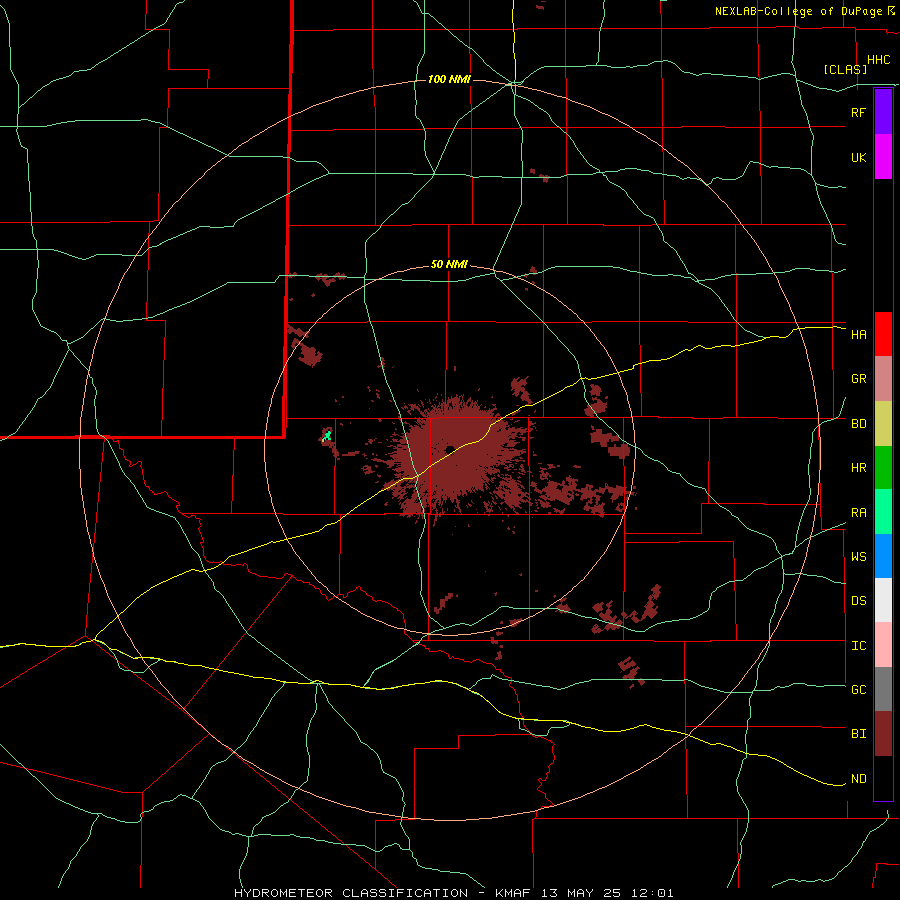
Task: Click the IC legend label
Action: [x=858, y=646]
